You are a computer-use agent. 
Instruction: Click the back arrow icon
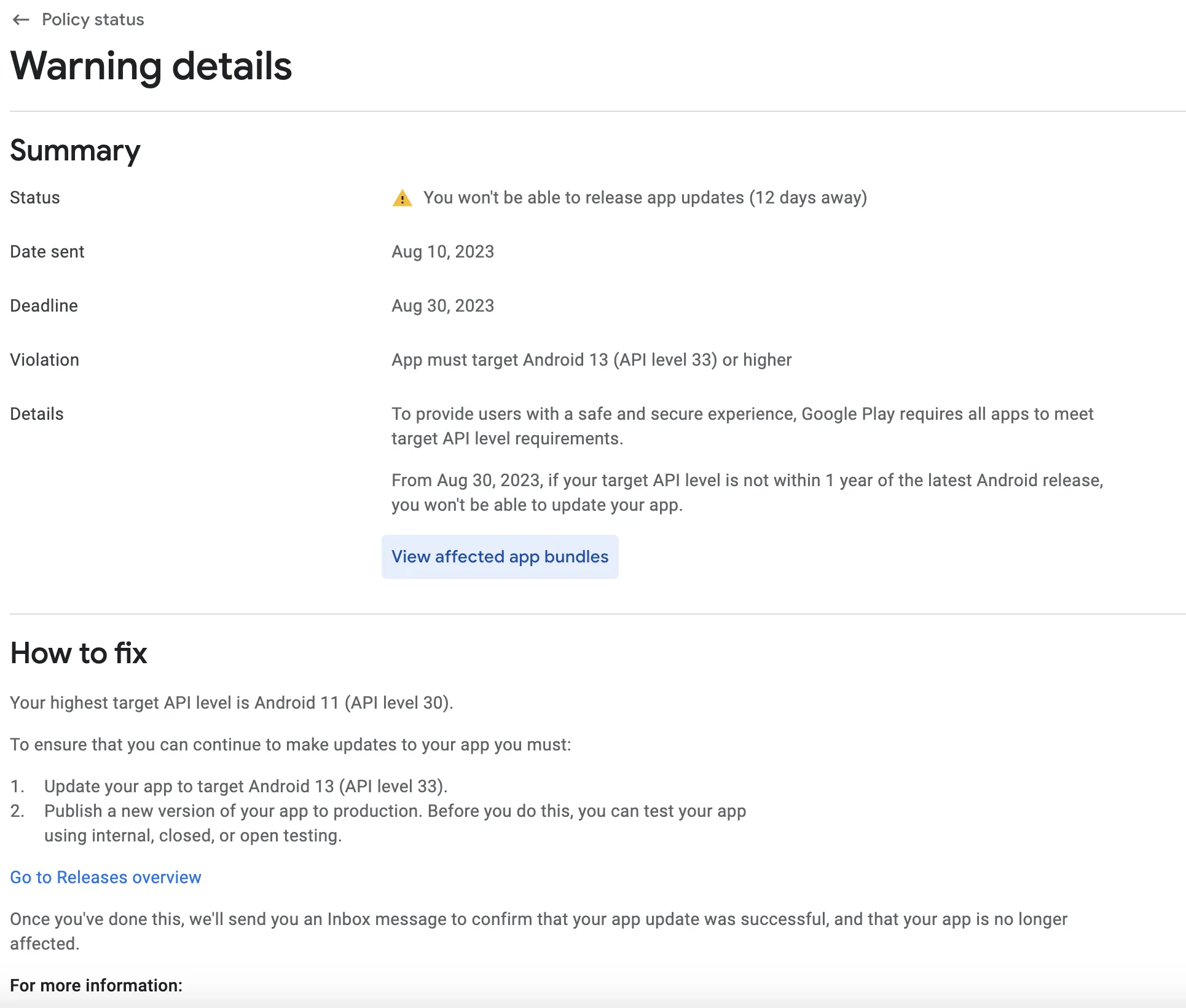pyautogui.click(x=21, y=20)
